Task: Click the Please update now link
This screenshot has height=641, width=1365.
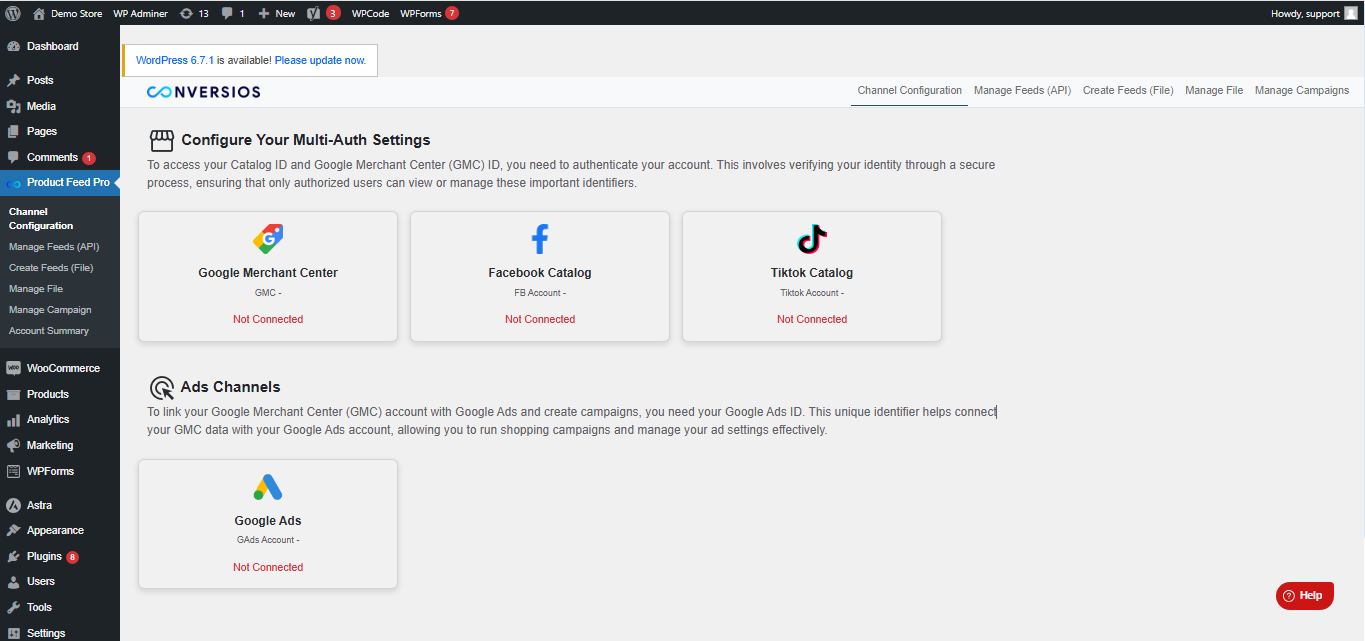Action: (x=320, y=60)
